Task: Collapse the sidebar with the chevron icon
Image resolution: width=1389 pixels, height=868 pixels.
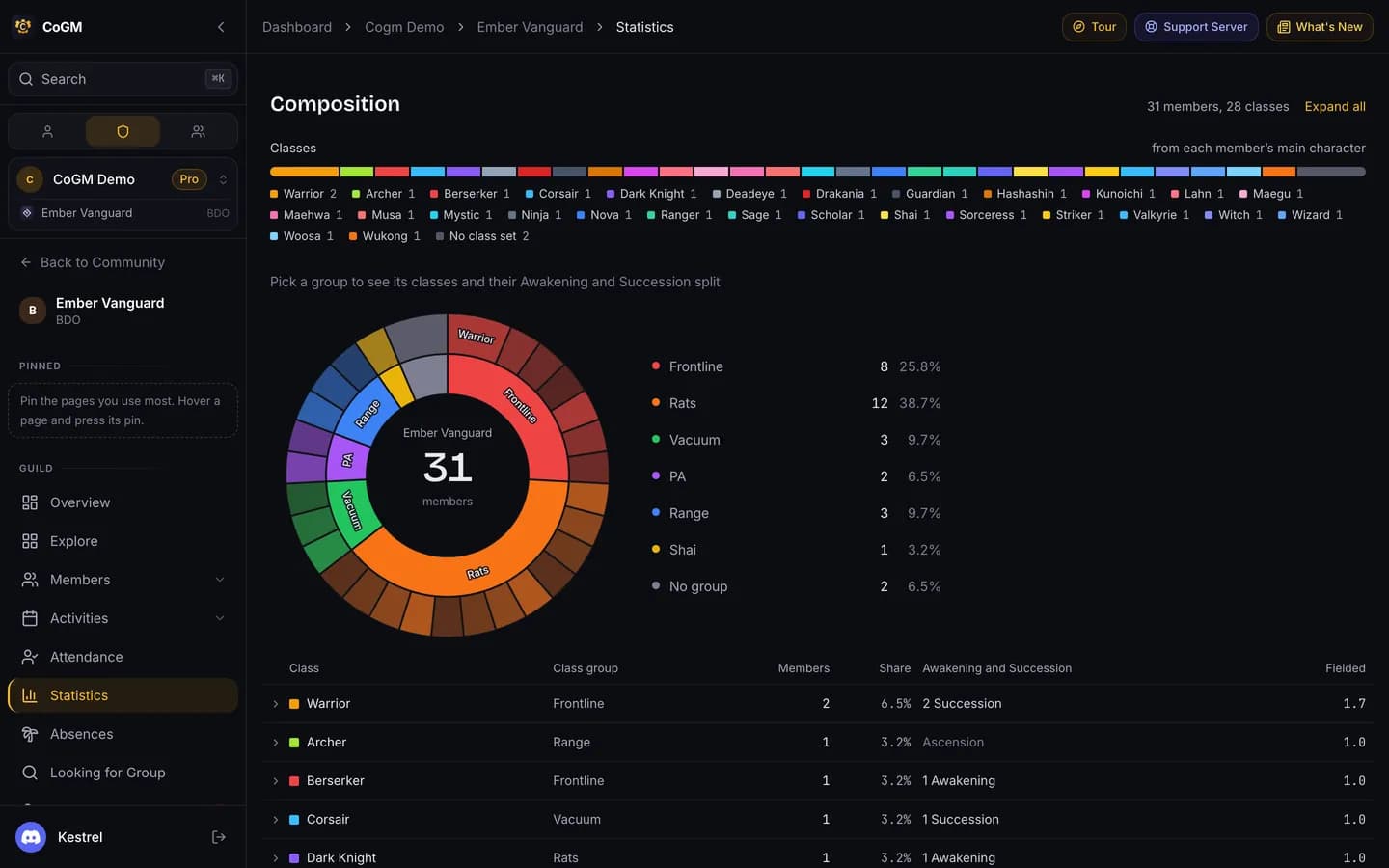Action: [x=221, y=27]
